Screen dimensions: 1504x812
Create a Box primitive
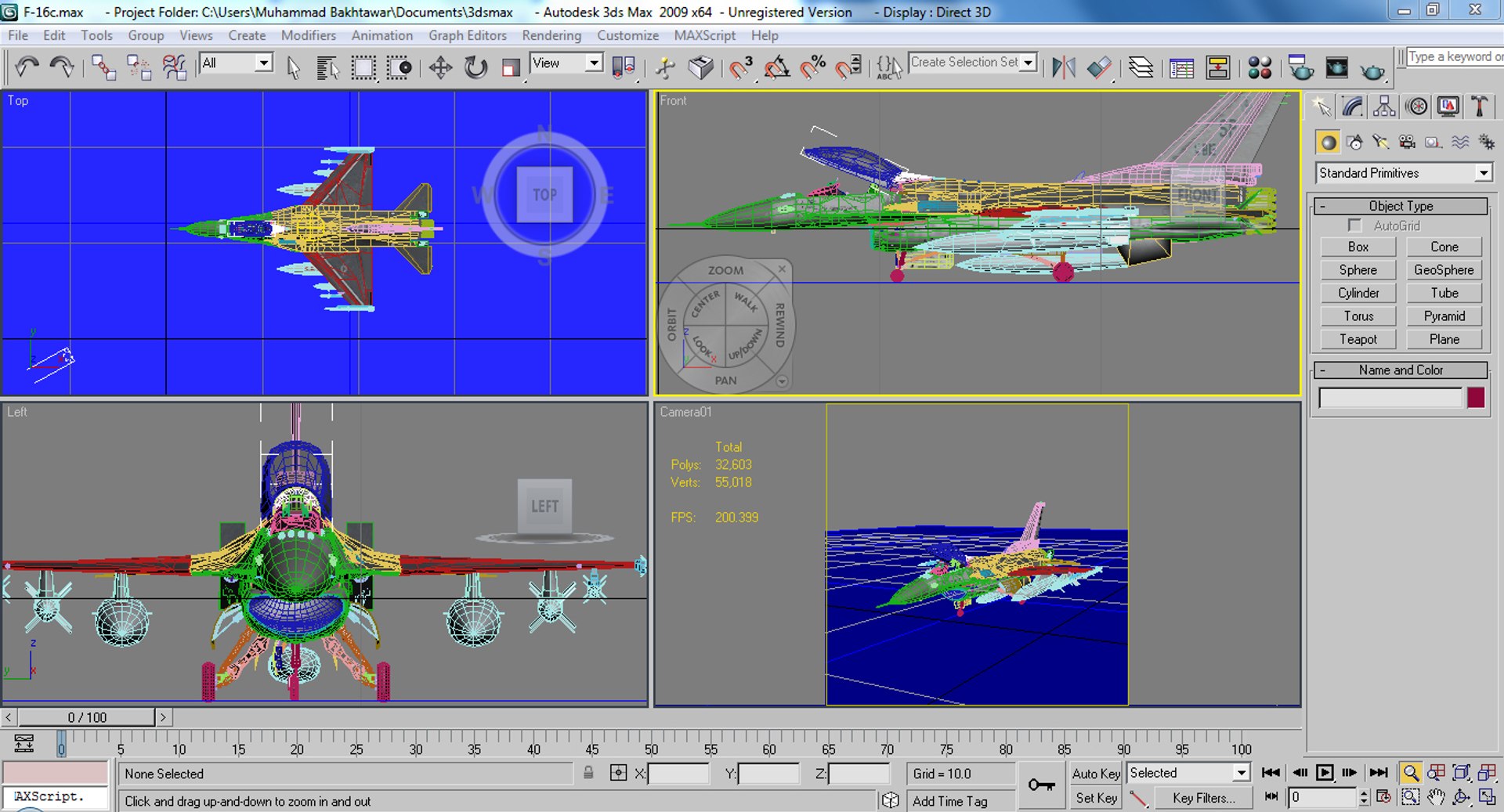[1358, 247]
